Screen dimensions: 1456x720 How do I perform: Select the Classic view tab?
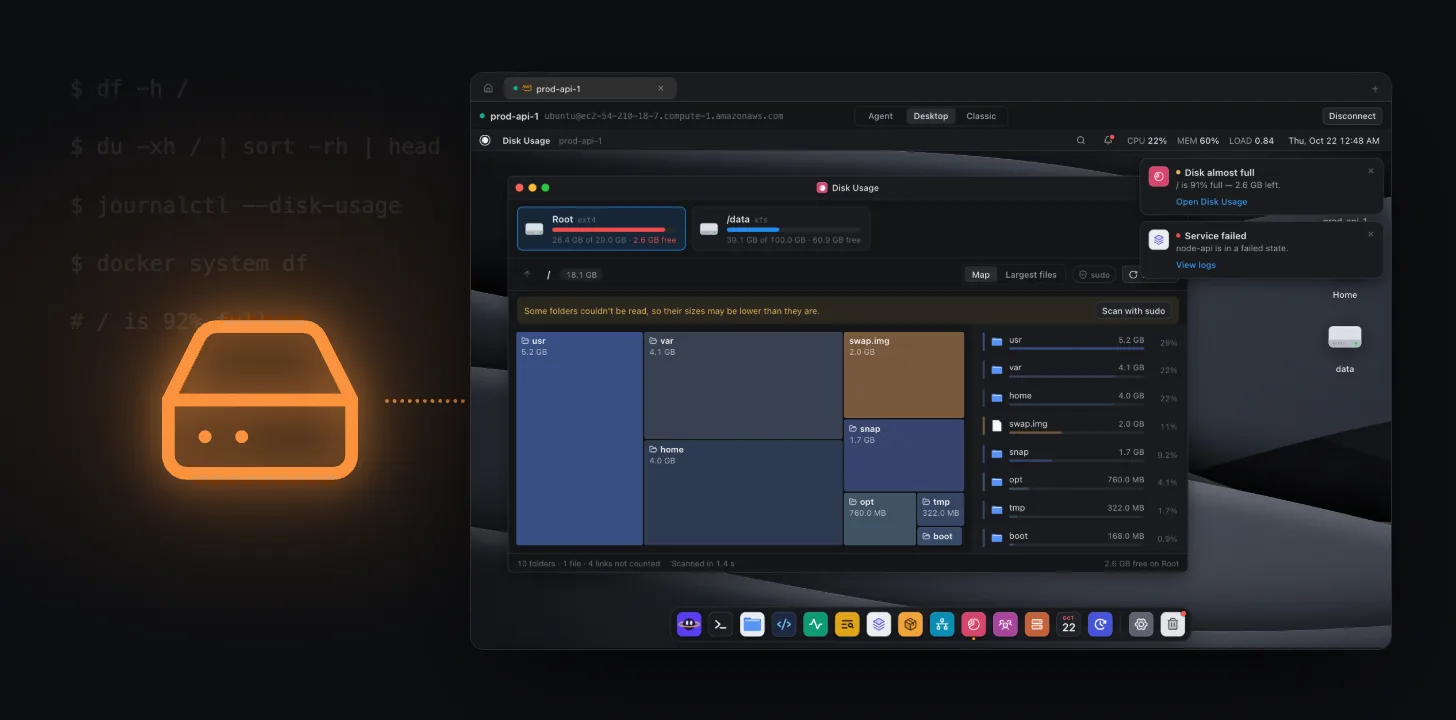coord(981,116)
